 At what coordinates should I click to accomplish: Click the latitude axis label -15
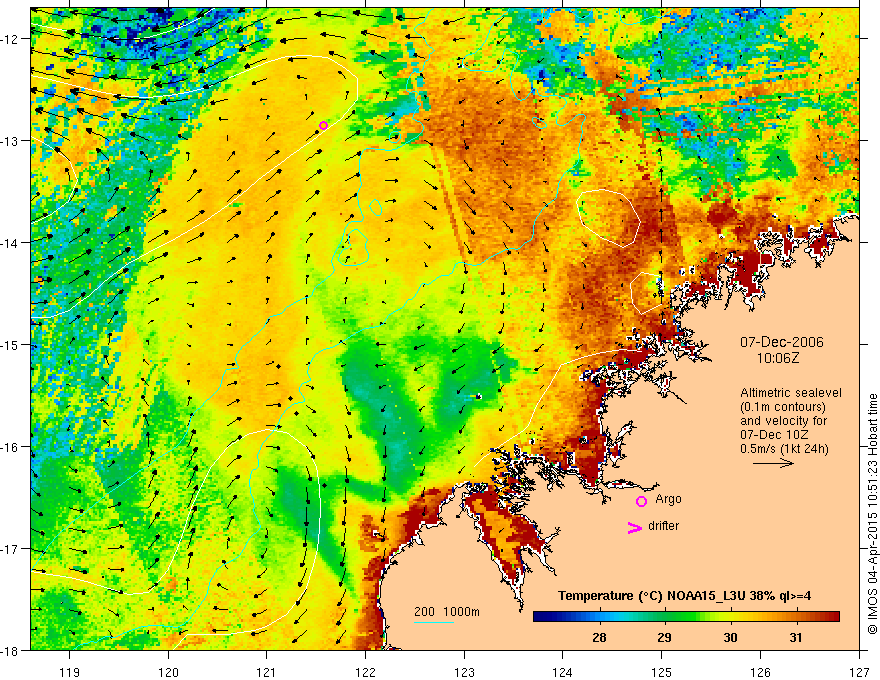(10, 344)
